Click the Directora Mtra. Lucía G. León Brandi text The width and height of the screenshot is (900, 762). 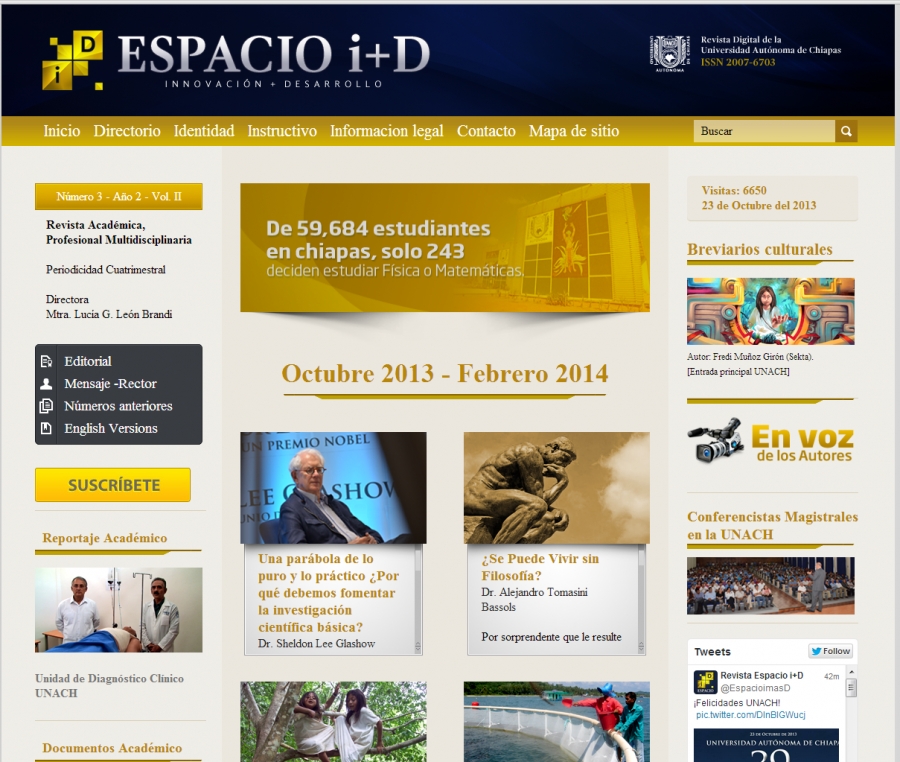point(109,307)
